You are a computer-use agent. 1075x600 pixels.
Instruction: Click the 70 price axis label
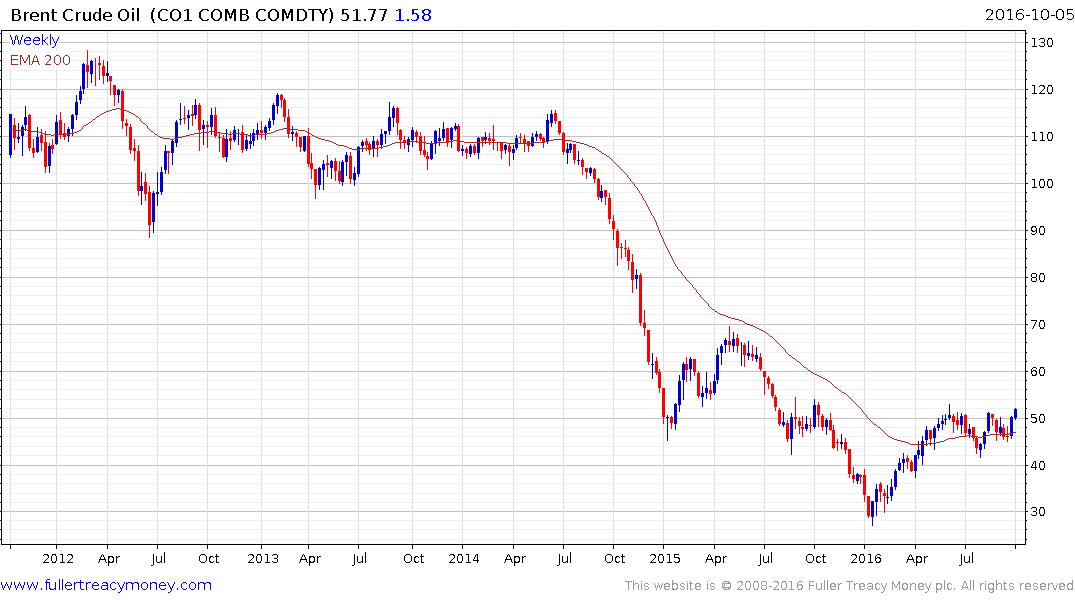(x=1039, y=324)
